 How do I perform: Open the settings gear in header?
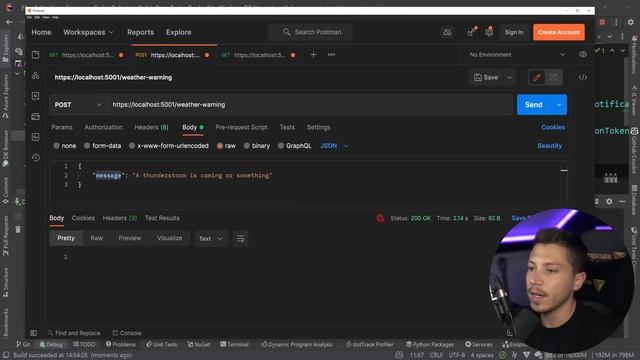[489, 32]
